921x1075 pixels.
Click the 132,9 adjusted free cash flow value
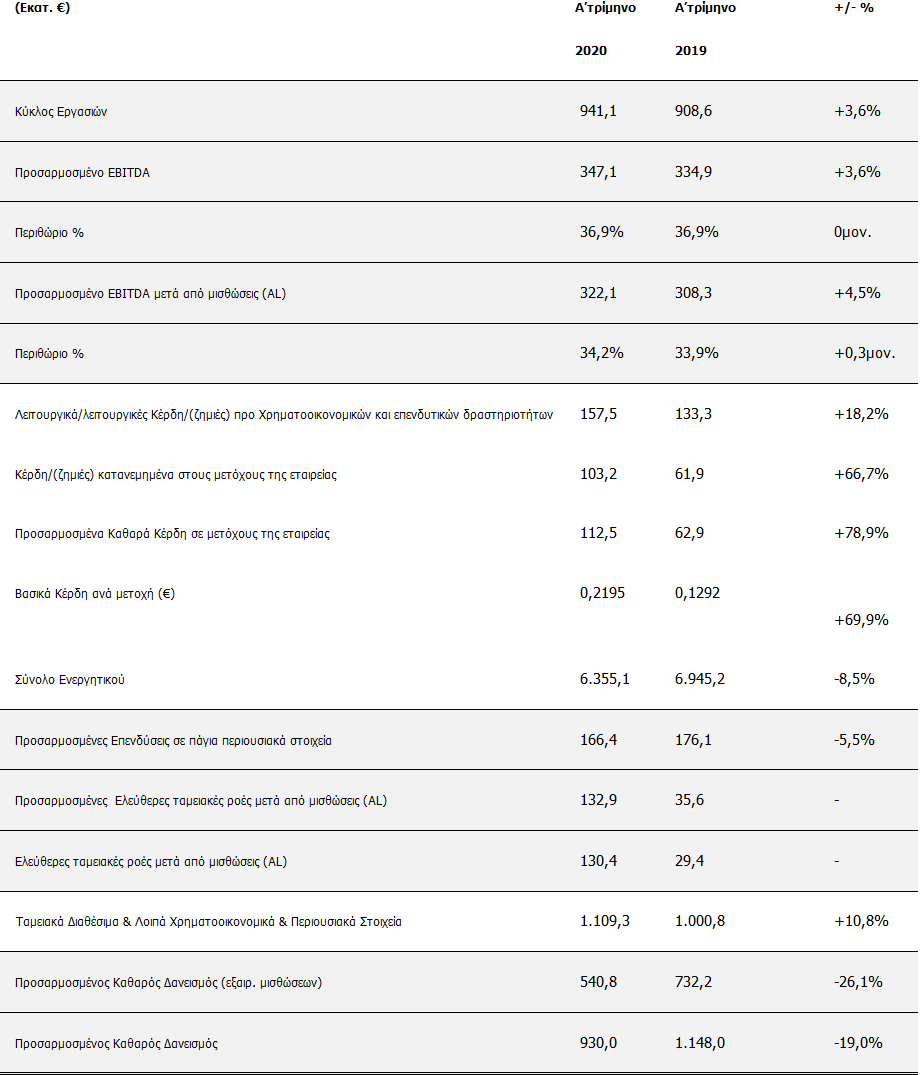pos(598,800)
